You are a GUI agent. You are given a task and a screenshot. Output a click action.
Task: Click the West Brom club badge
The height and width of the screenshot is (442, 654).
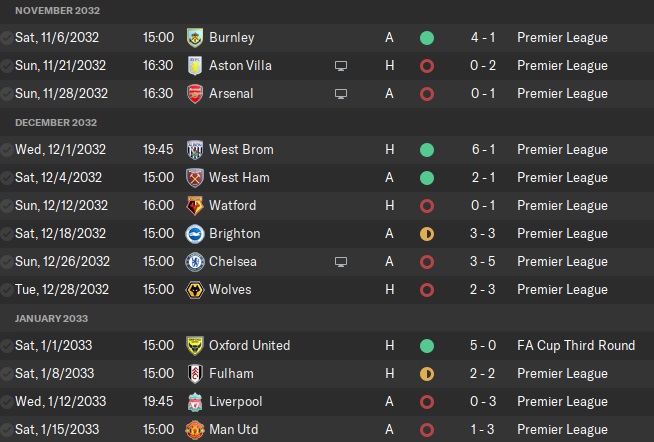tap(194, 150)
